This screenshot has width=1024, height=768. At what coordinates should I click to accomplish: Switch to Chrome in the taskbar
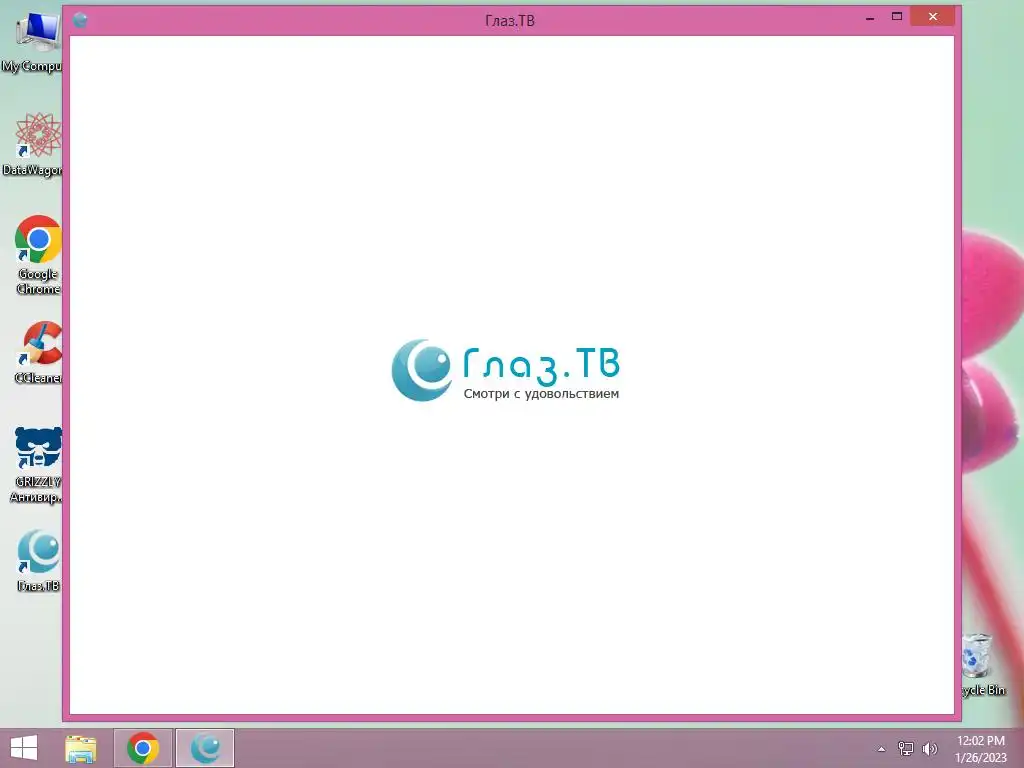pos(143,748)
